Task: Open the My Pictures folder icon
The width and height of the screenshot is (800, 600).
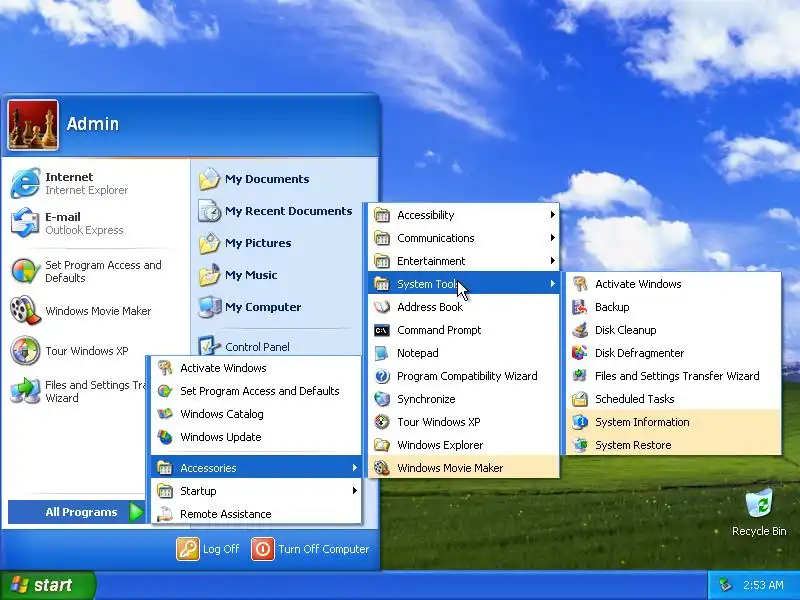Action: 209,243
